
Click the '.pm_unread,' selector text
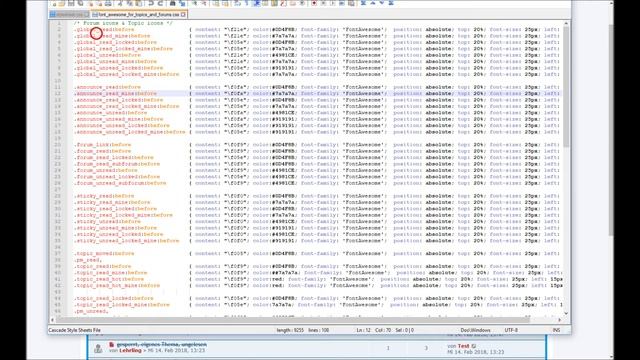coord(91,311)
